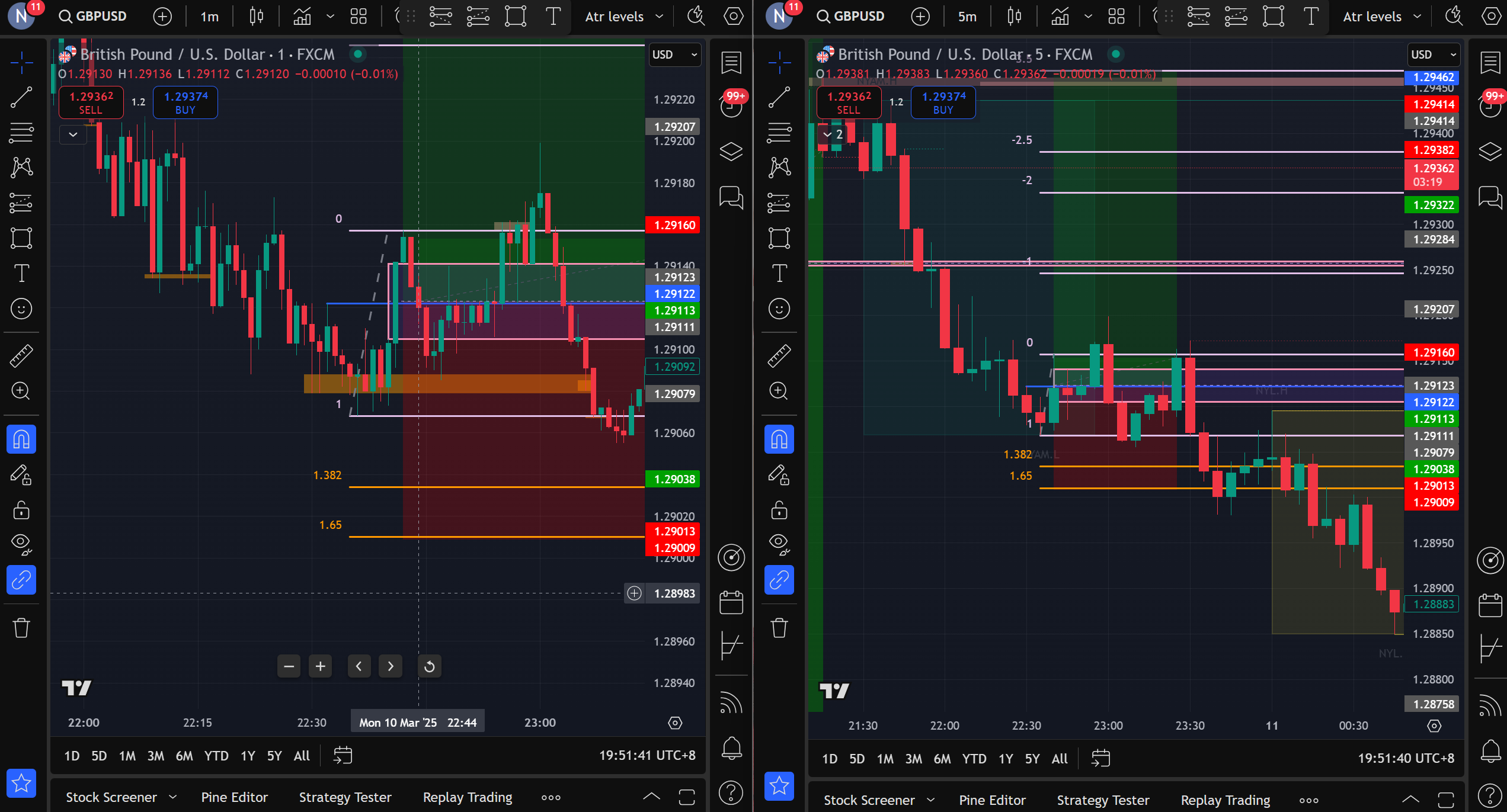Open the USD currency dropdown on left chart

(x=674, y=54)
